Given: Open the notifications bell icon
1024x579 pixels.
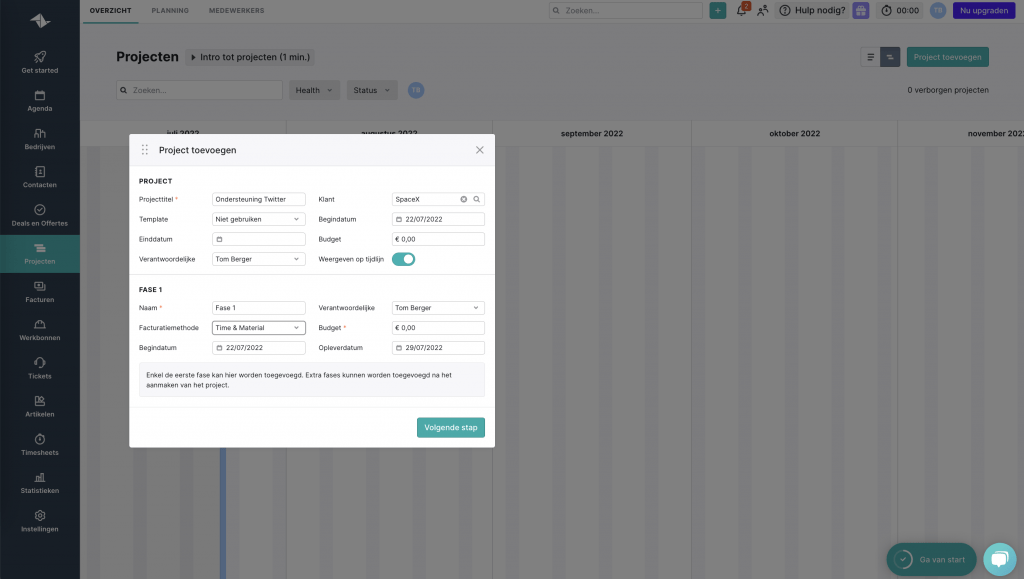Looking at the screenshot, I should [741, 10].
